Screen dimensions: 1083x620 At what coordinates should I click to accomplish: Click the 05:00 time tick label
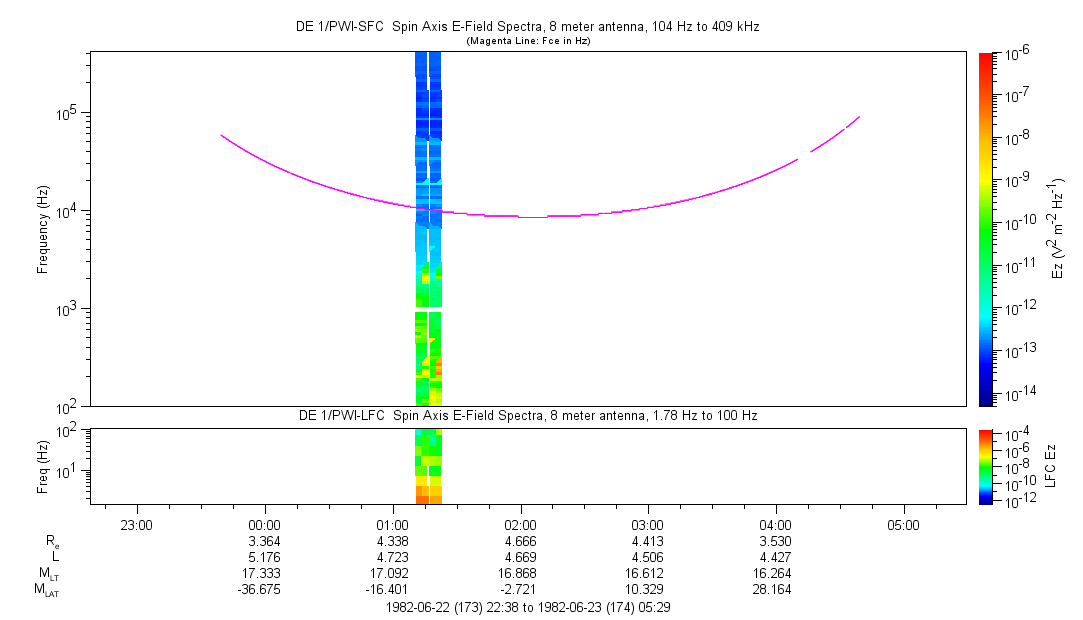click(x=903, y=524)
